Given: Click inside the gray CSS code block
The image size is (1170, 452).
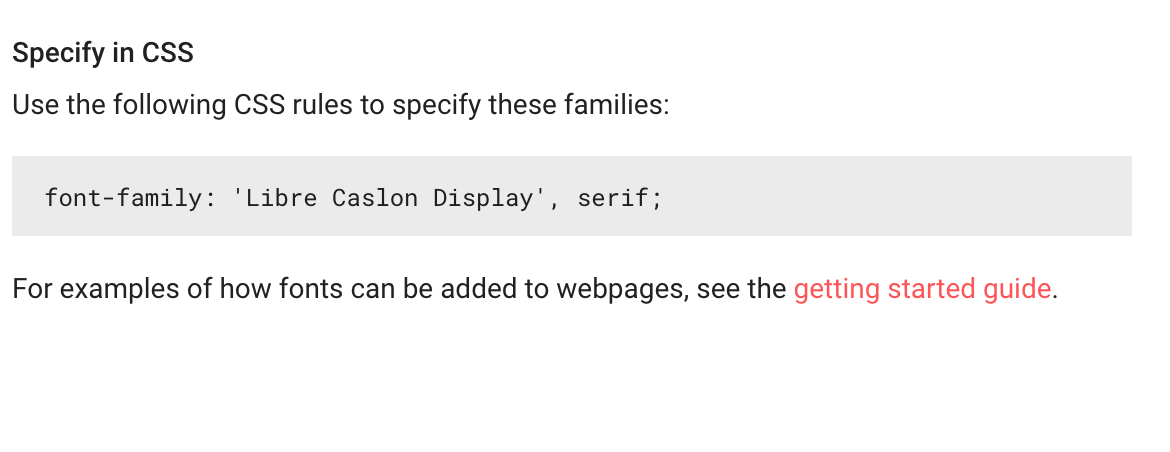Looking at the screenshot, I should 572,196.
